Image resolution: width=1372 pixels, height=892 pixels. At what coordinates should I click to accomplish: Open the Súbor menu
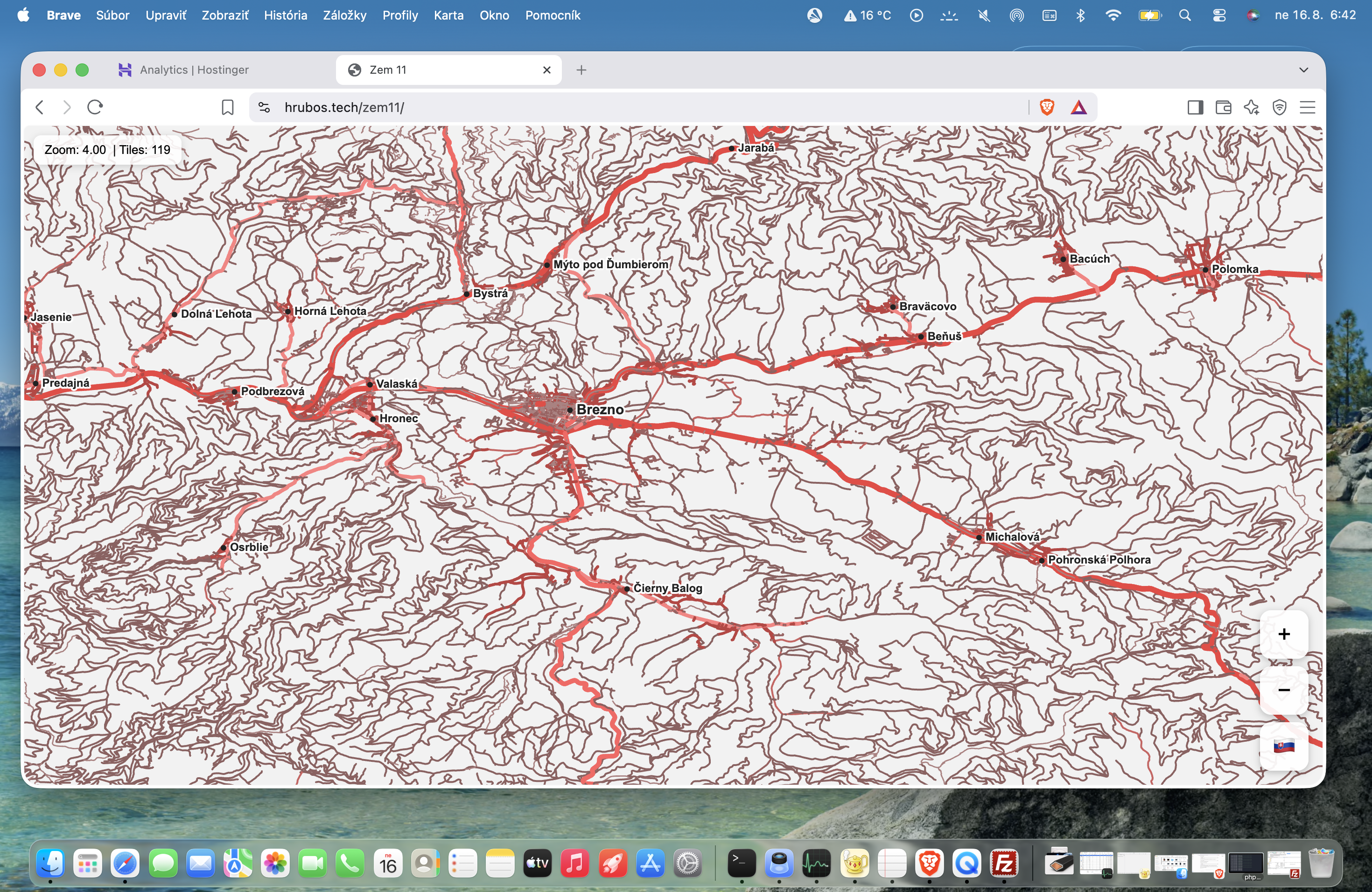[112, 15]
